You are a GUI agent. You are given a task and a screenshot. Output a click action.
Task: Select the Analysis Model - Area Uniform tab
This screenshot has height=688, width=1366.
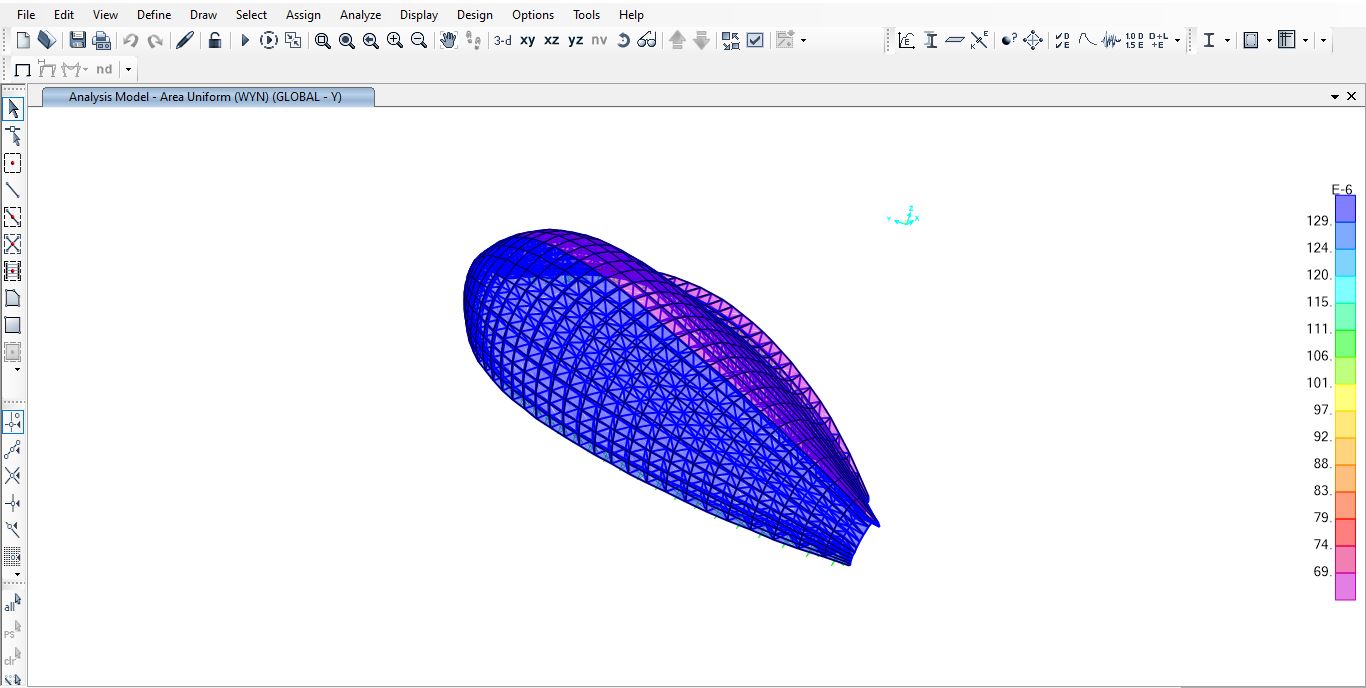click(x=207, y=97)
